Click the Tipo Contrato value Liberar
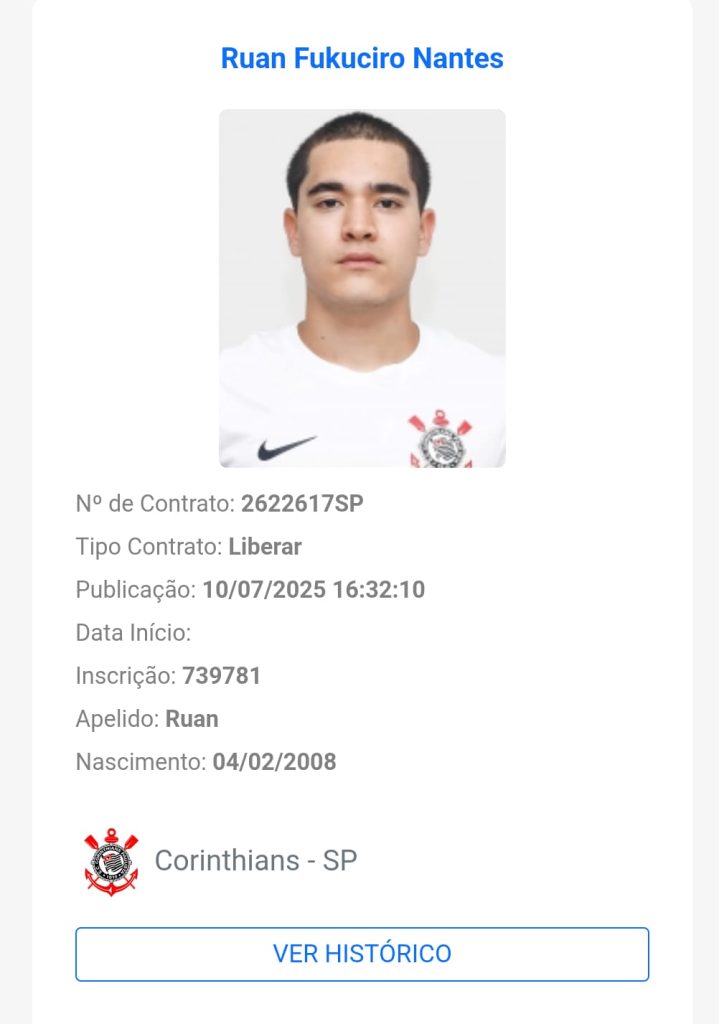The image size is (719, 1024). coord(265,547)
